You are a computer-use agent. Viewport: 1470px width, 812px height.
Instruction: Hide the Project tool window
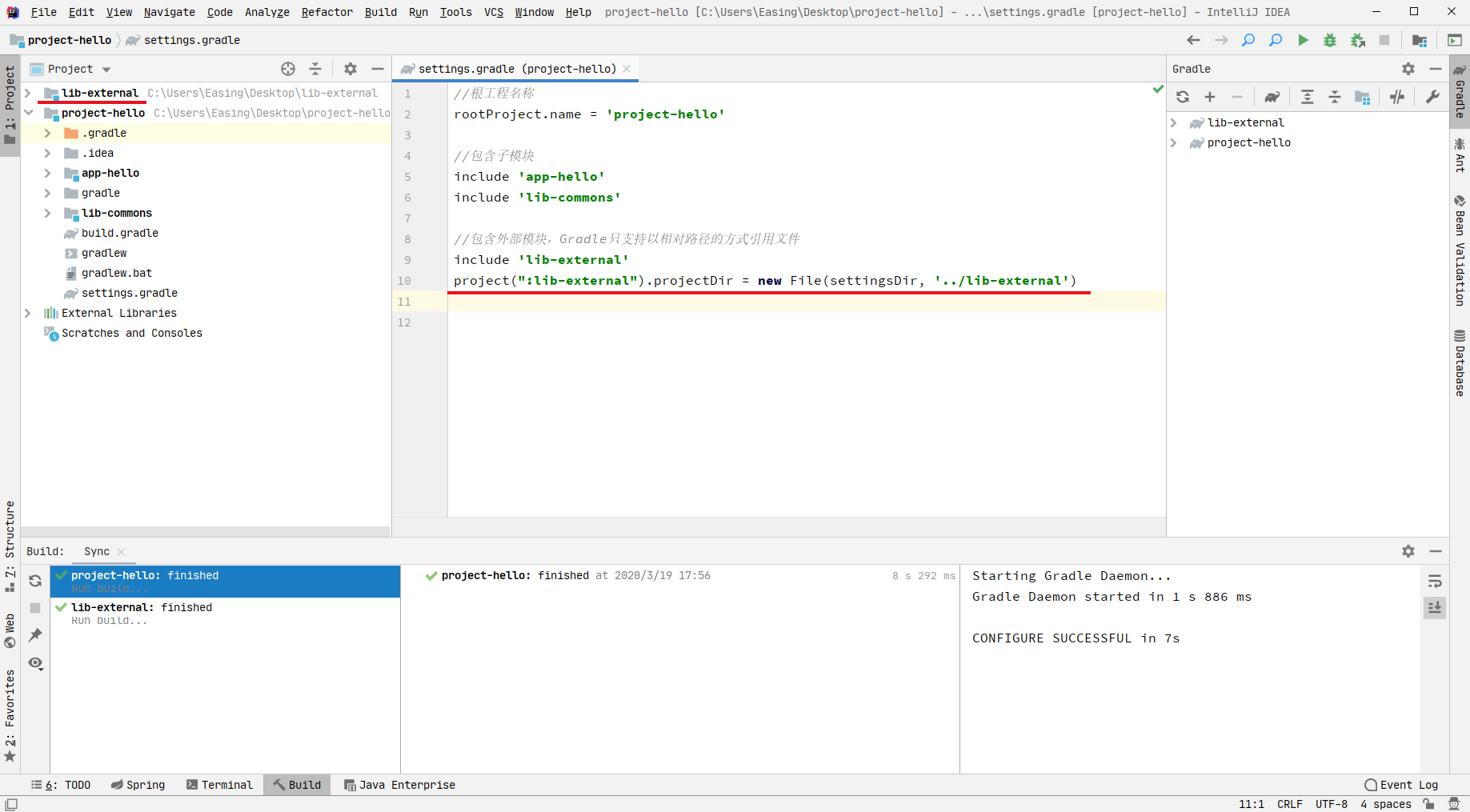point(378,69)
